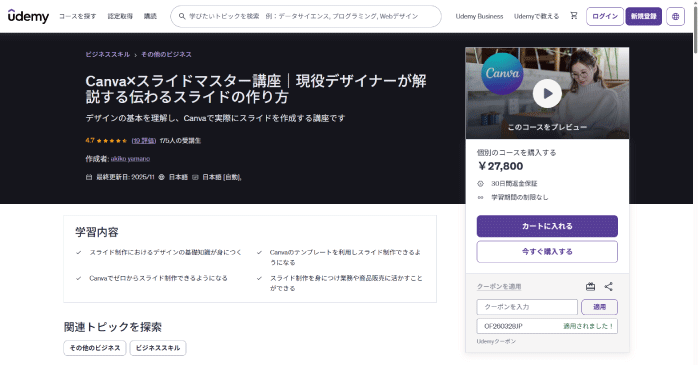Screen dimensions: 698x365
Task: Open the language globe selector
Action: tap(675, 16)
